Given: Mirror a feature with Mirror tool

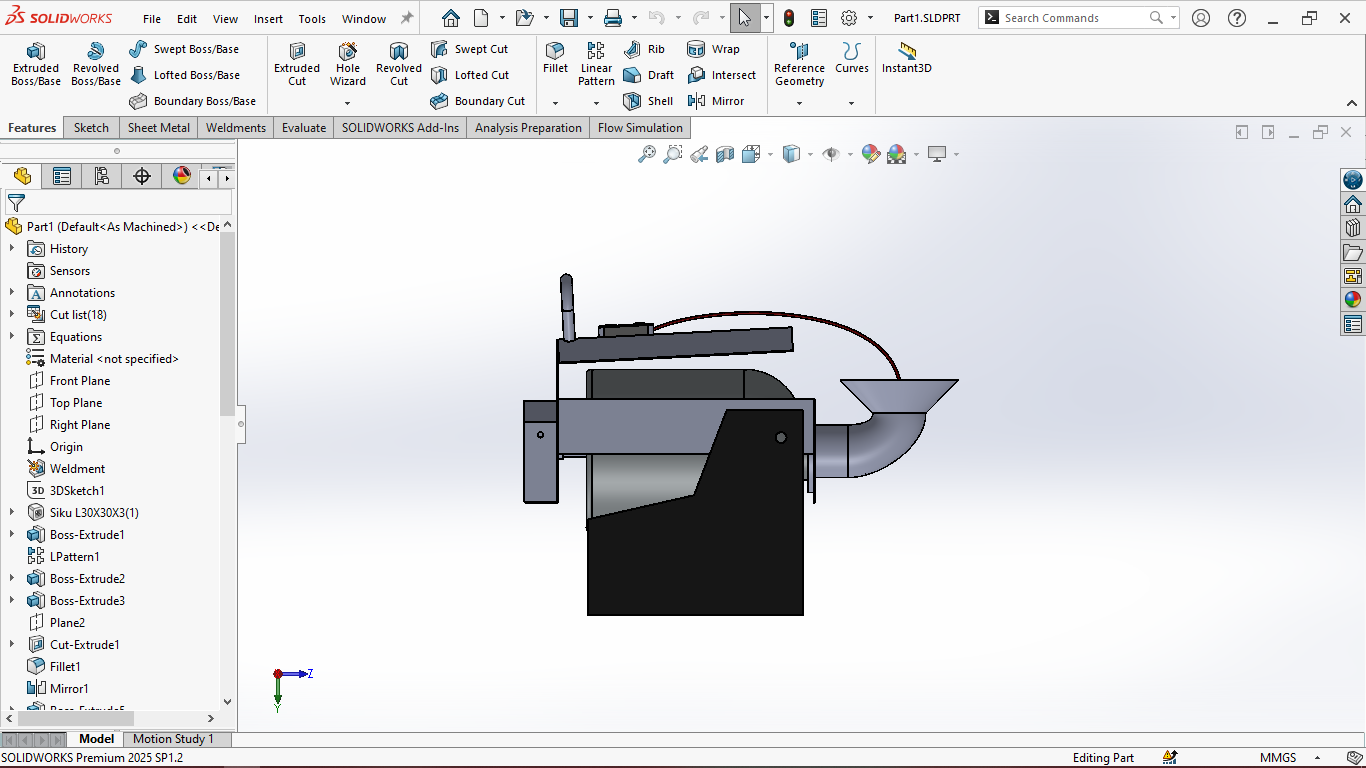Looking at the screenshot, I should (716, 101).
